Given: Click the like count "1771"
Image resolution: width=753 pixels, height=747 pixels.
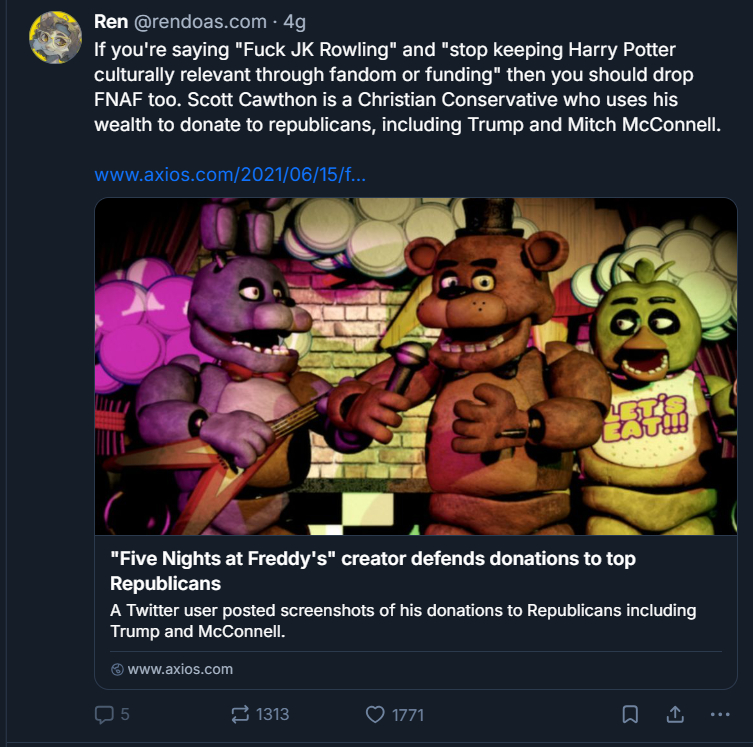Looking at the screenshot, I should (408, 714).
